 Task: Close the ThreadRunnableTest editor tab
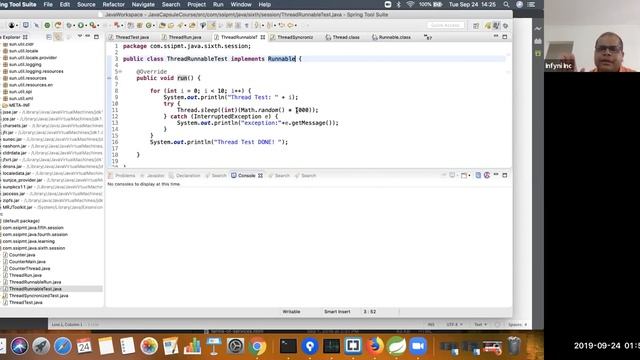coord(263,37)
